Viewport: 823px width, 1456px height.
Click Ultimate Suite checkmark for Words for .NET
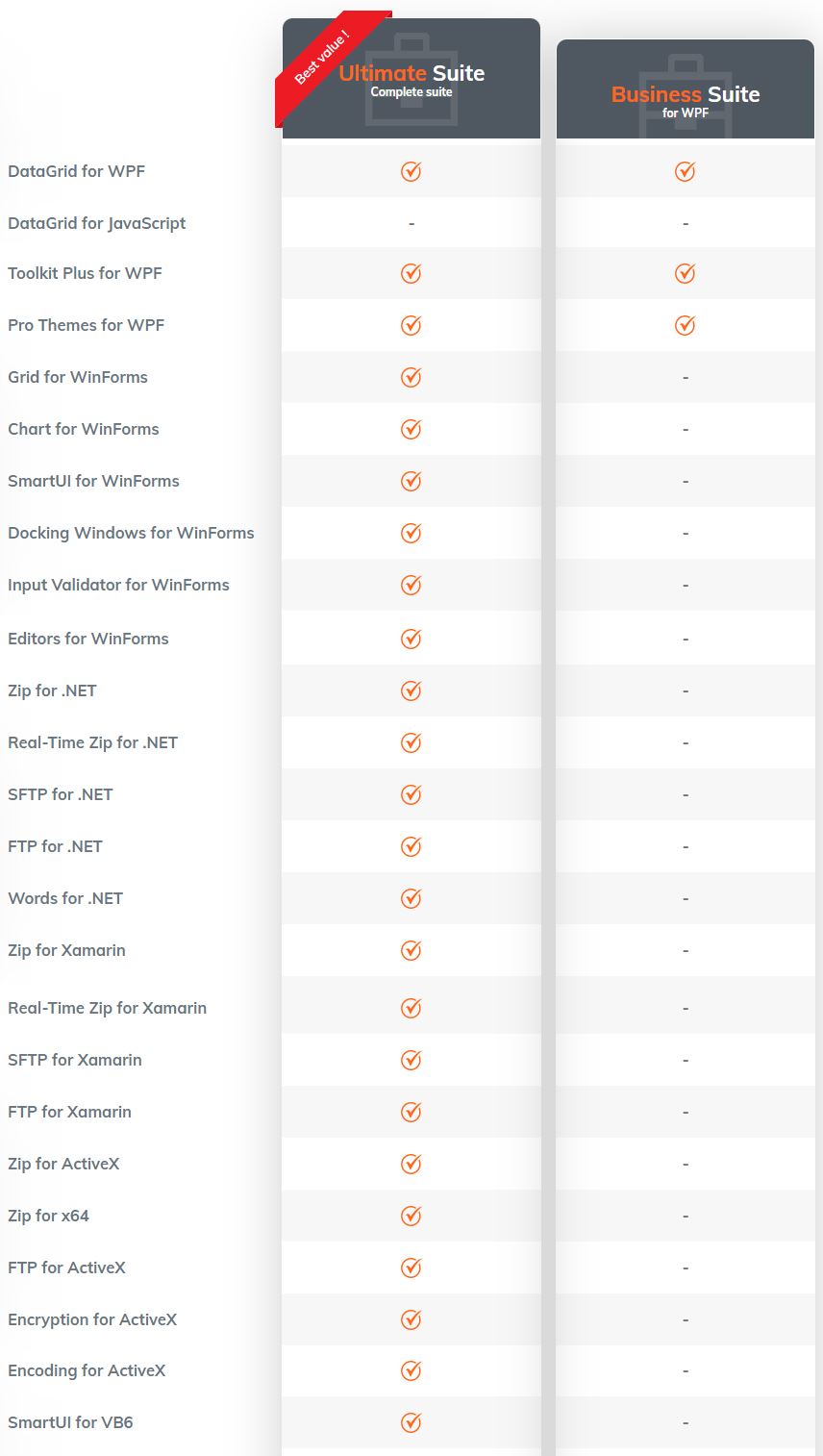pyautogui.click(x=411, y=898)
